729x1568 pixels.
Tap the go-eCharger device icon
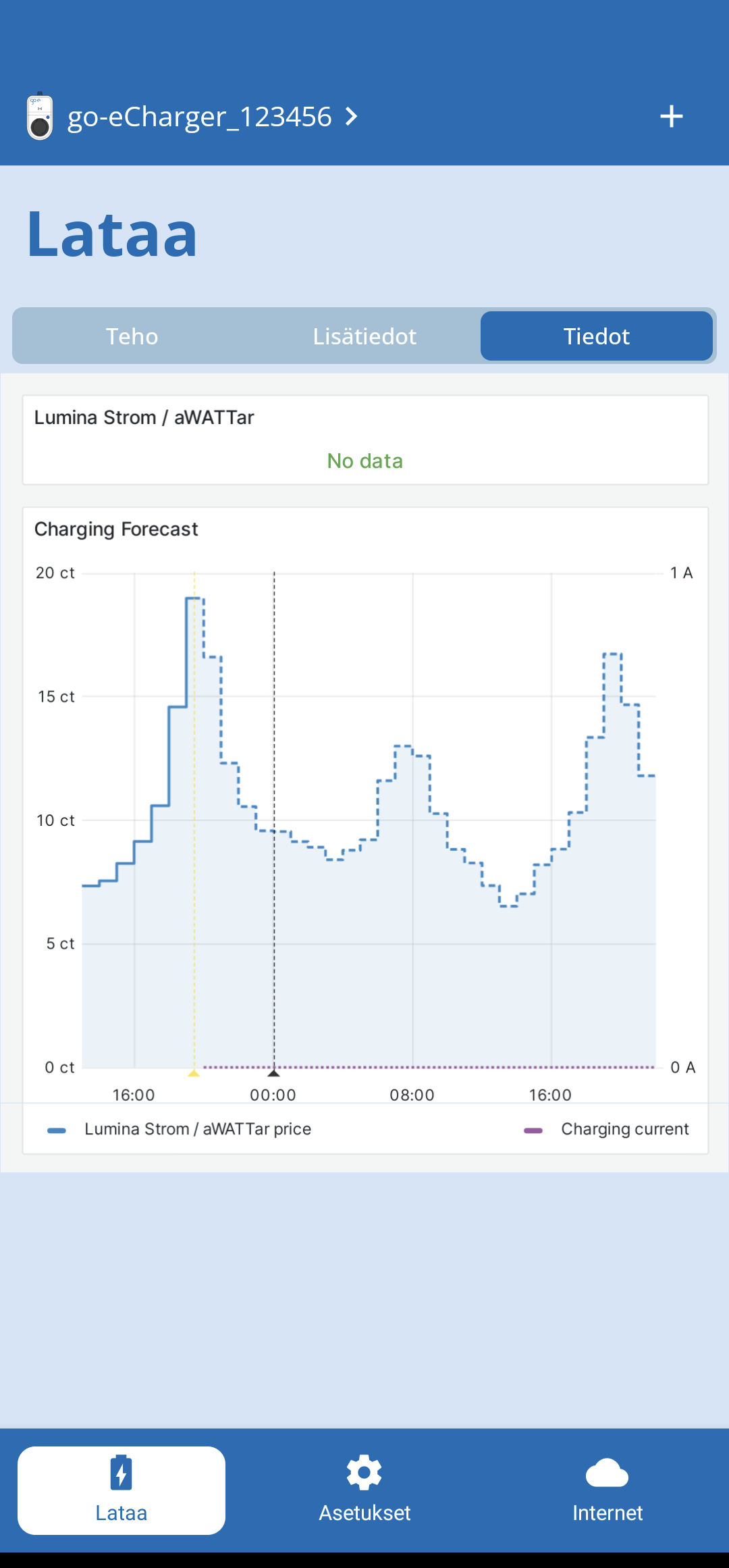[40, 116]
